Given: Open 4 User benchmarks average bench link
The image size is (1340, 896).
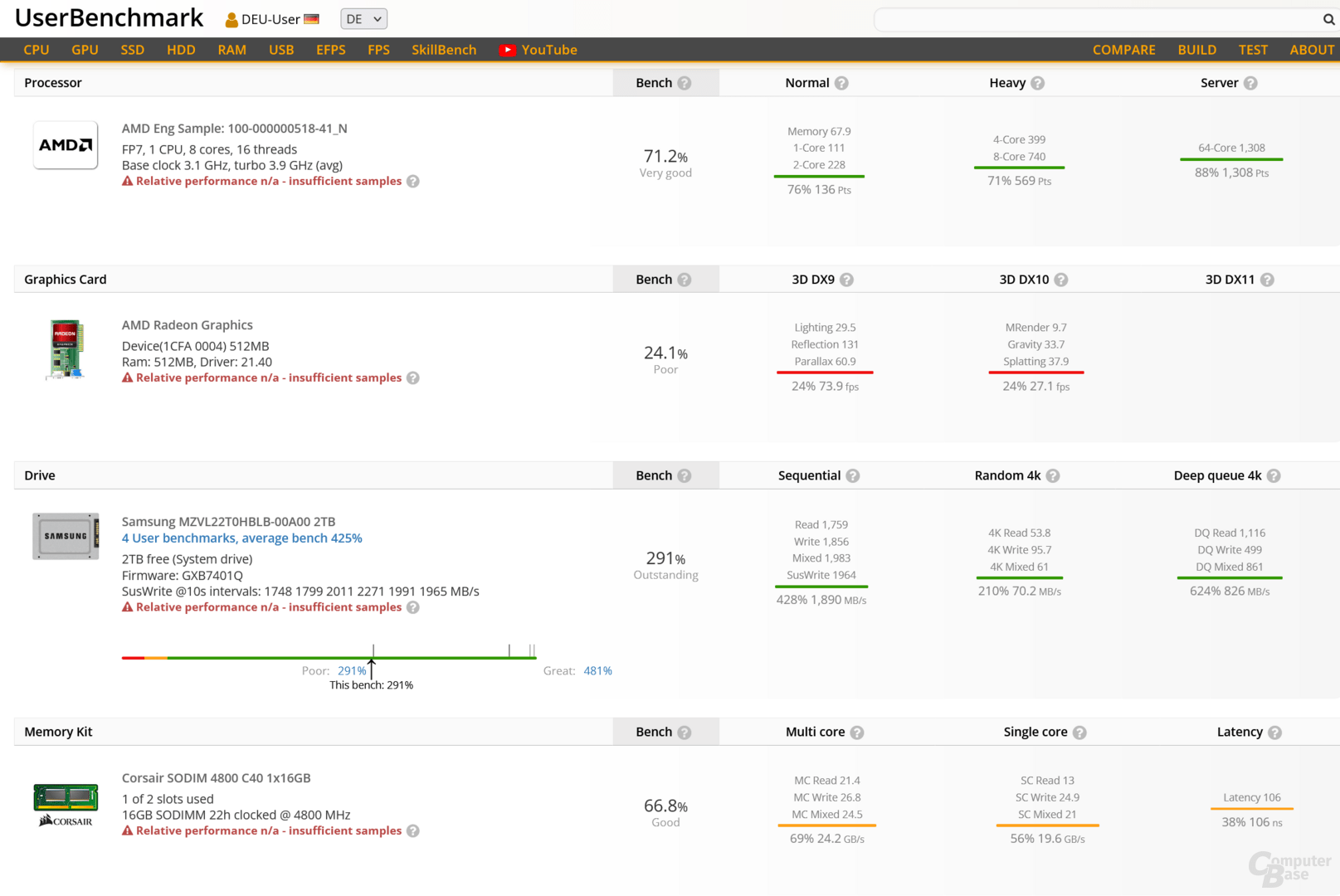Looking at the screenshot, I should tap(242, 538).
